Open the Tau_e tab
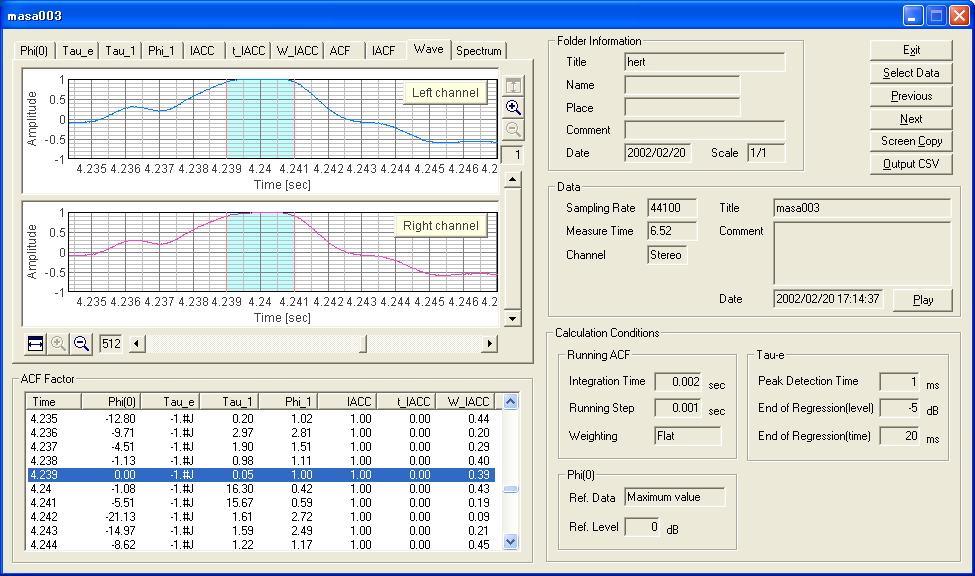Screen dimensions: 975x576 [79, 51]
